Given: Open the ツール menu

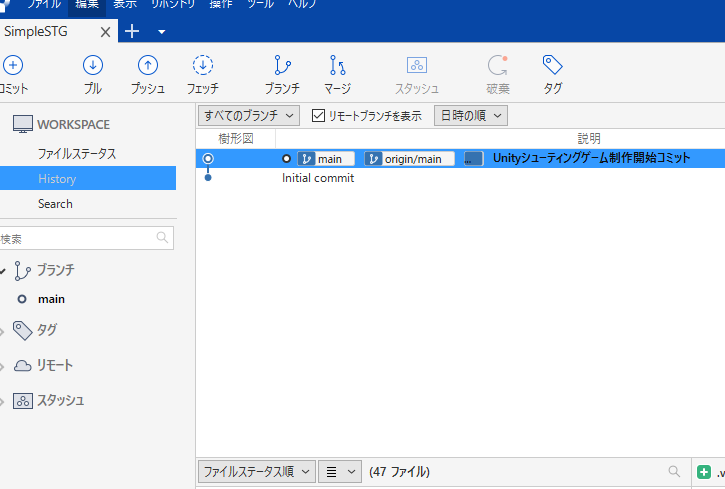Looking at the screenshot, I should tap(261, 4).
